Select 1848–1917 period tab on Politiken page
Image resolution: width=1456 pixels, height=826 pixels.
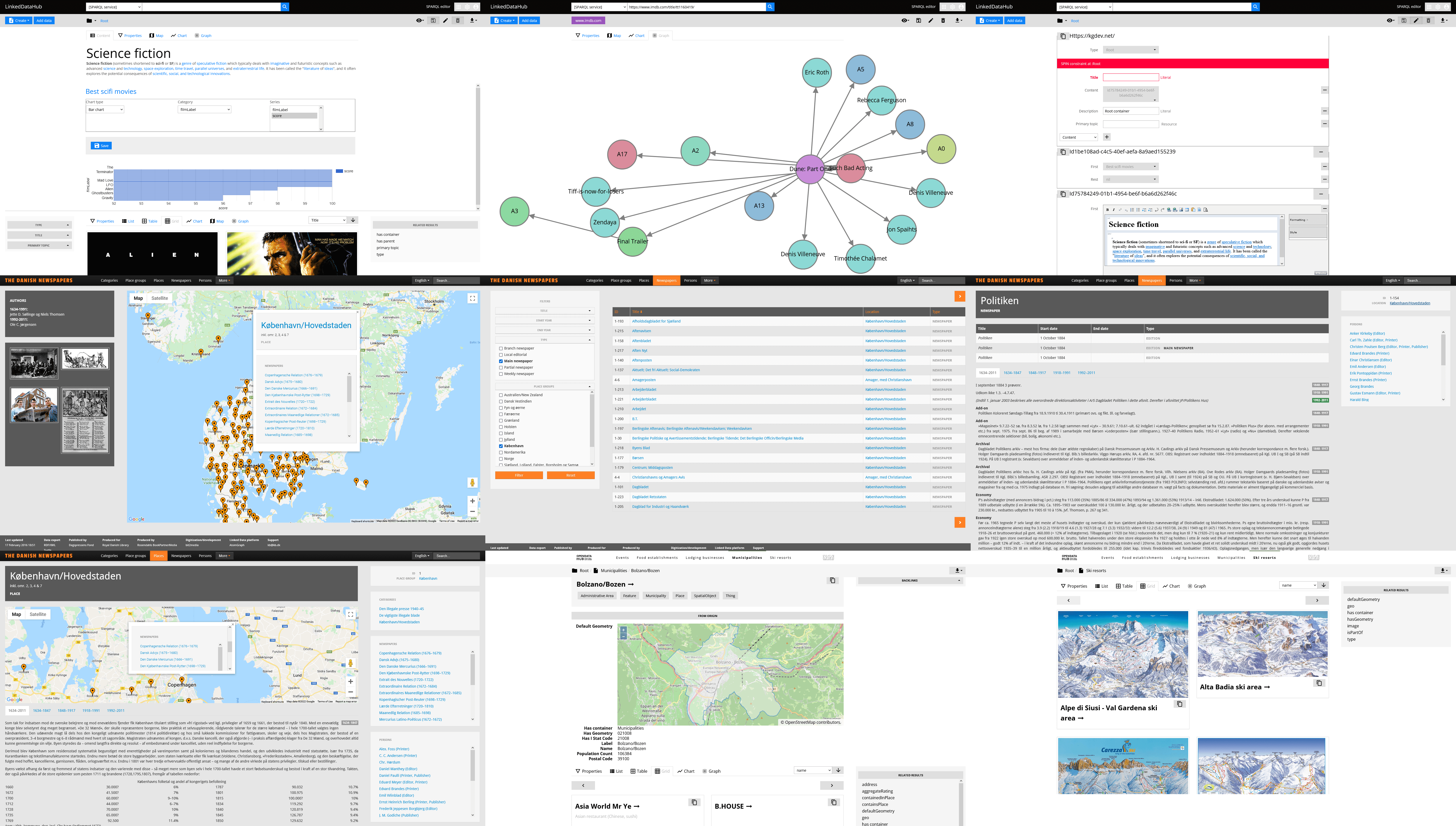(x=1037, y=373)
